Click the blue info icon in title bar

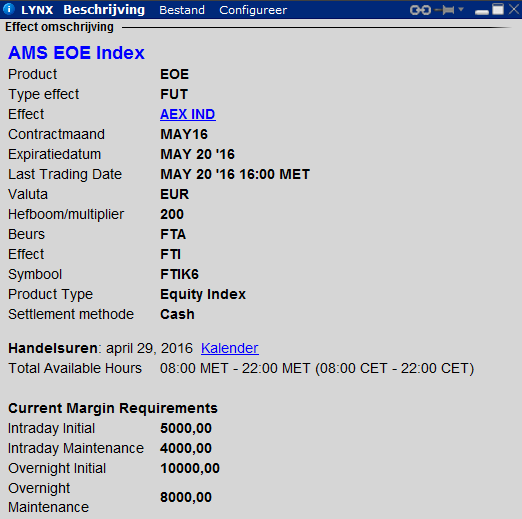pyautogui.click(x=9, y=9)
